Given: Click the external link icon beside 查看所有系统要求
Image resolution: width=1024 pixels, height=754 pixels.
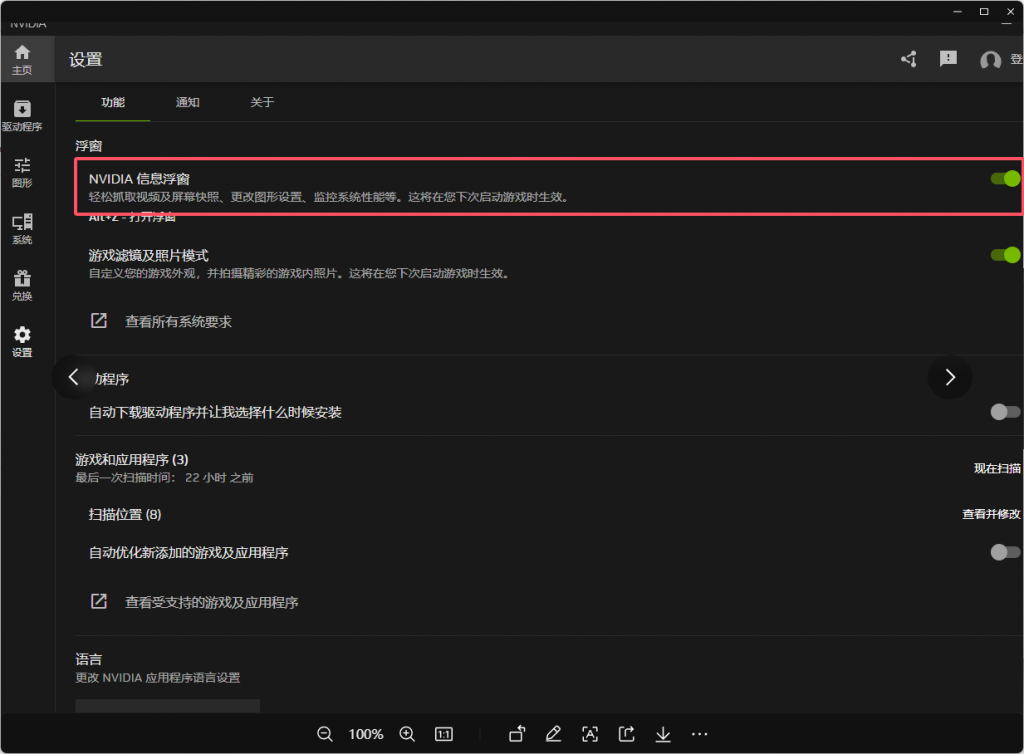Looking at the screenshot, I should click(x=99, y=321).
